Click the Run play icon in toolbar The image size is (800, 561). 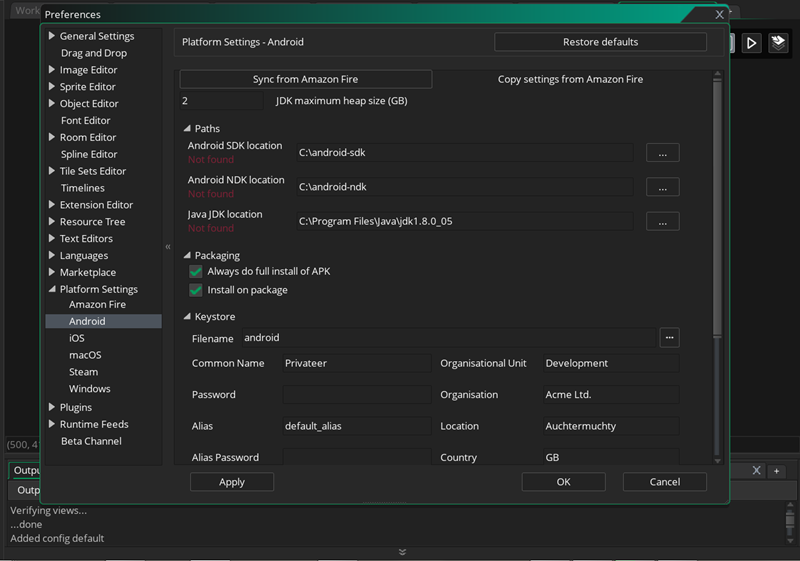point(752,43)
